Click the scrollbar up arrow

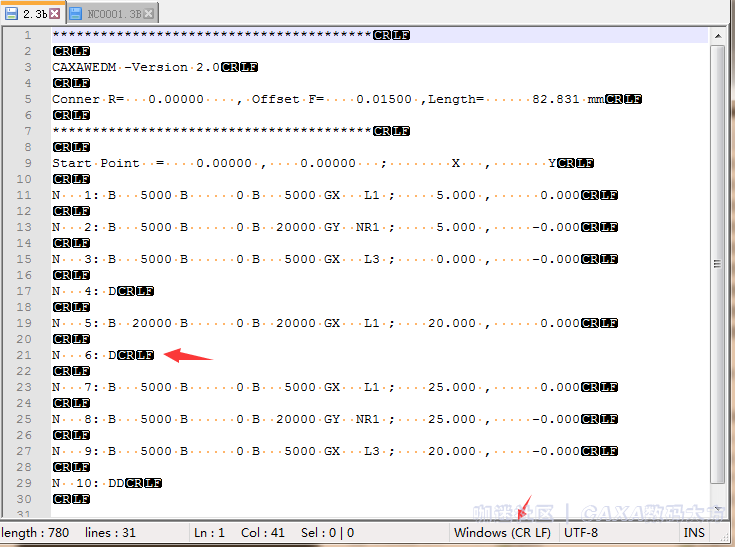click(x=718, y=36)
